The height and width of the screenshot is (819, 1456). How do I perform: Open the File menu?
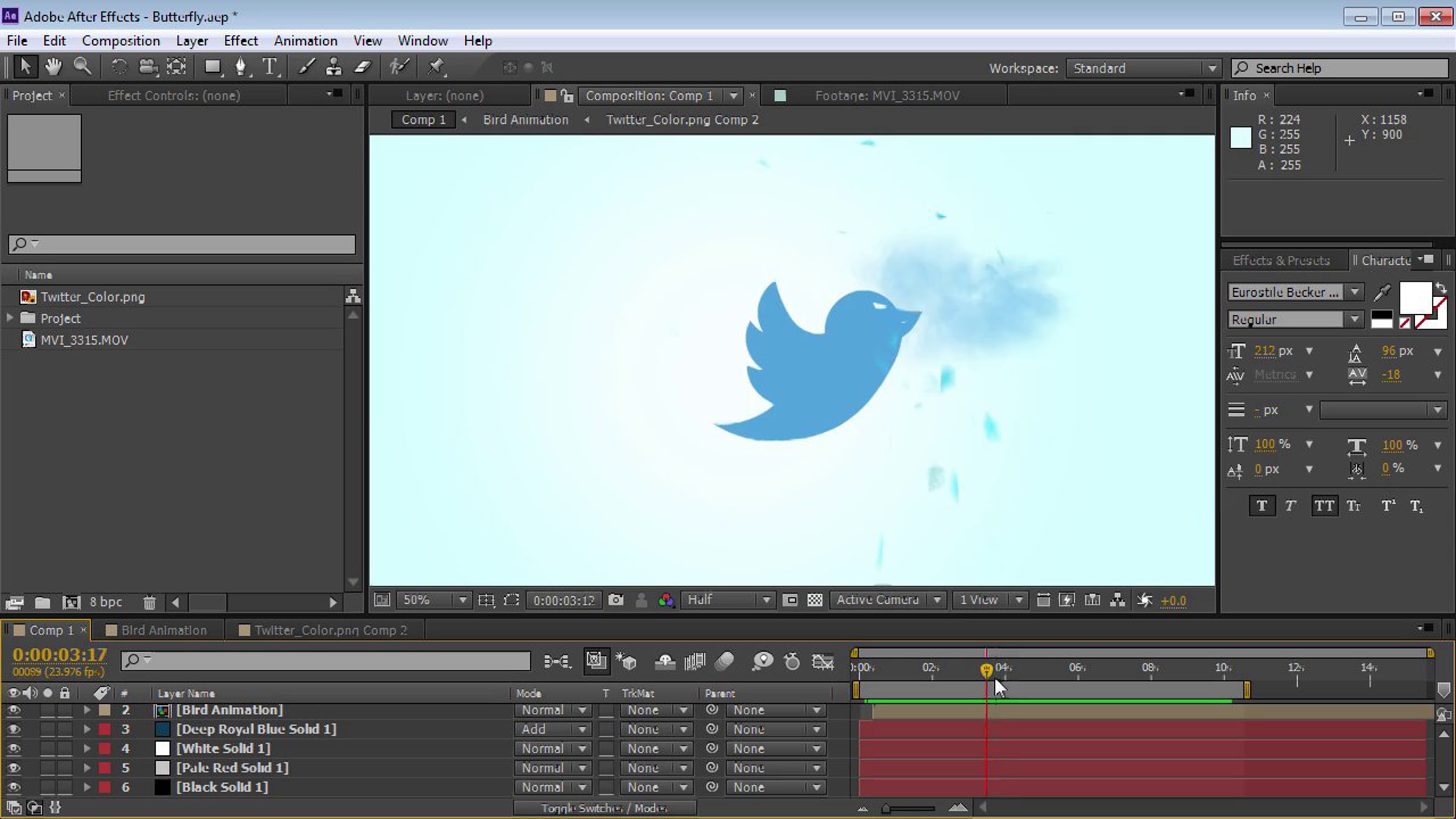tap(17, 41)
